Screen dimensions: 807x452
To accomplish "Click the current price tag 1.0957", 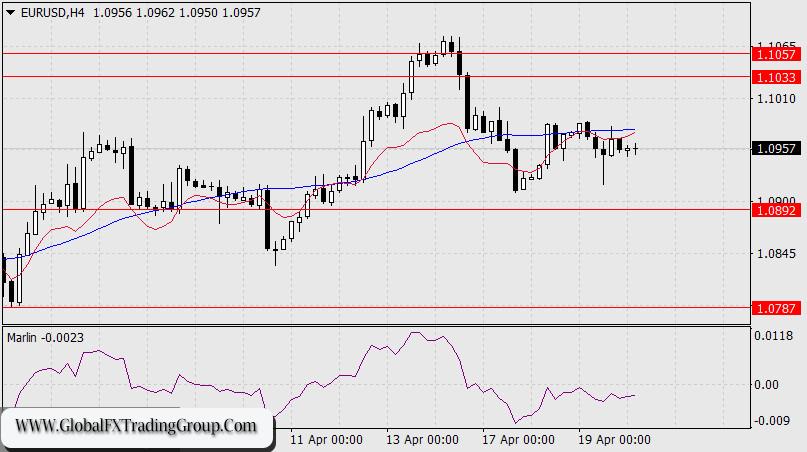I will pyautogui.click(x=776, y=149).
